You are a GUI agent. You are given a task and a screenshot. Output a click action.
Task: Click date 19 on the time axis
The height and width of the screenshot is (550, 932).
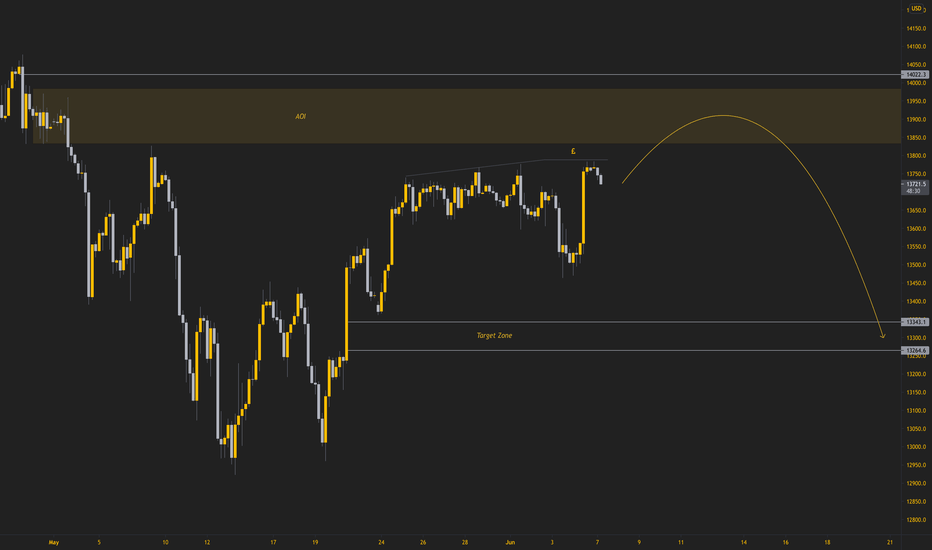[x=315, y=542]
